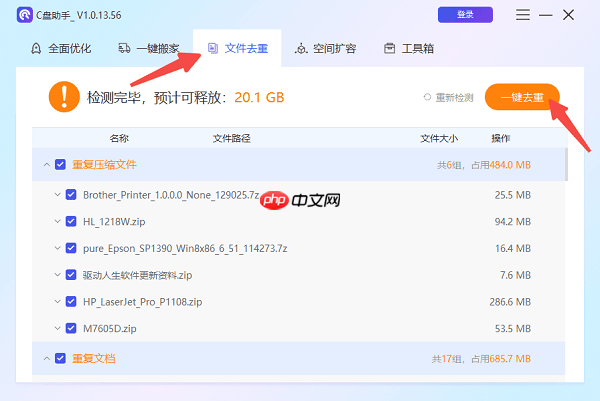Select the pure_Epson_SP1390_Win8x86 file name

tap(185, 249)
